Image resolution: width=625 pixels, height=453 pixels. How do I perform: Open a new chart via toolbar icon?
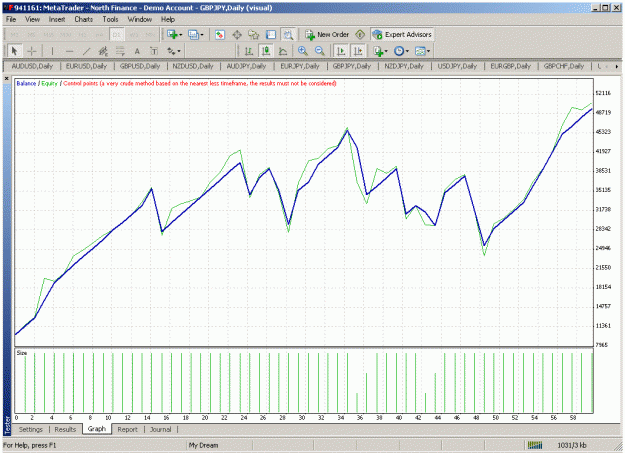pos(172,35)
